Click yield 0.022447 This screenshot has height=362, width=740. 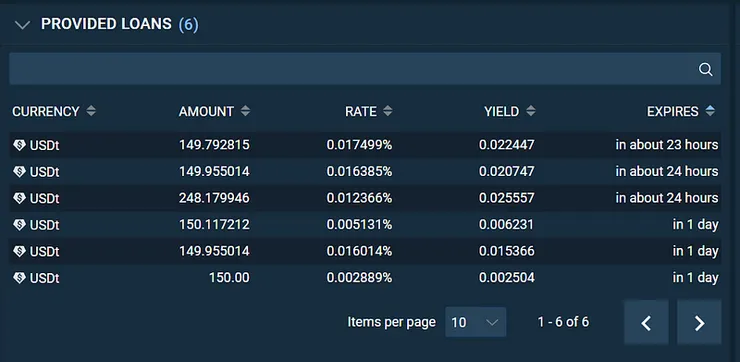tap(507, 144)
